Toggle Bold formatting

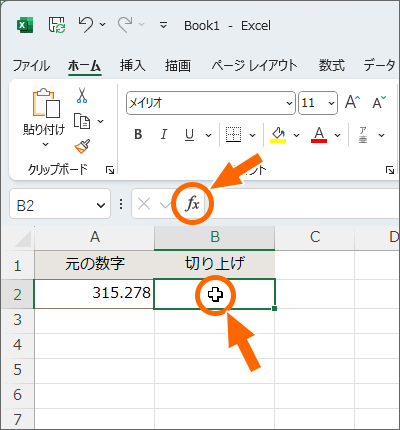coord(138,135)
